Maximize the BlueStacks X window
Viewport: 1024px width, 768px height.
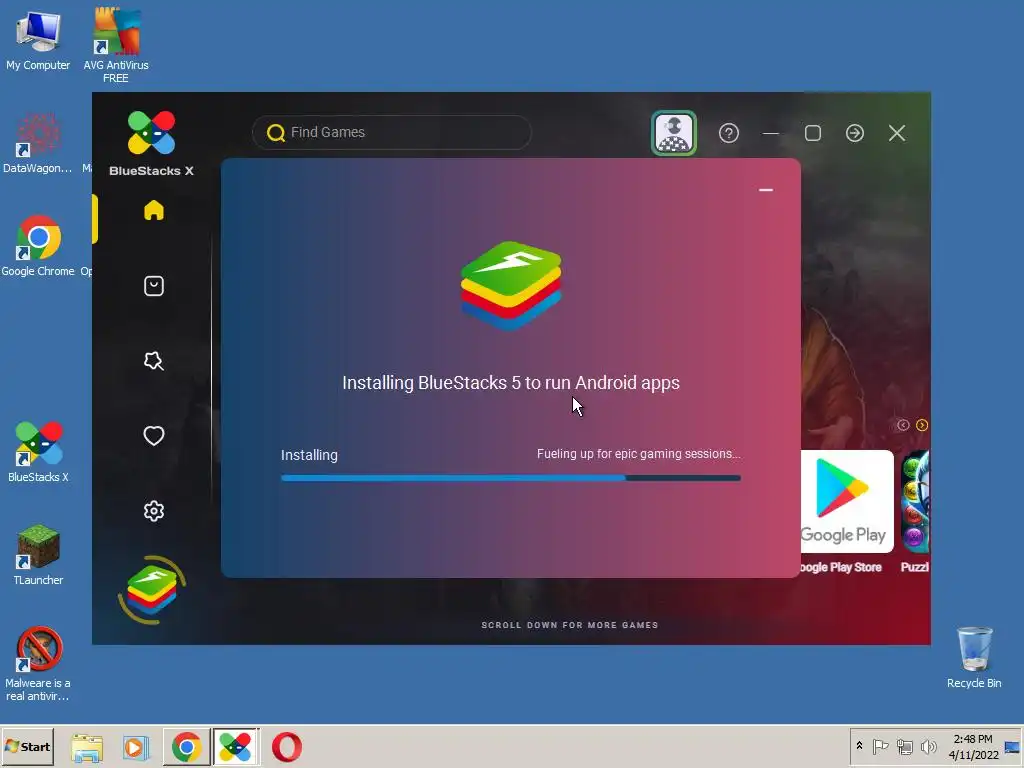coord(812,133)
